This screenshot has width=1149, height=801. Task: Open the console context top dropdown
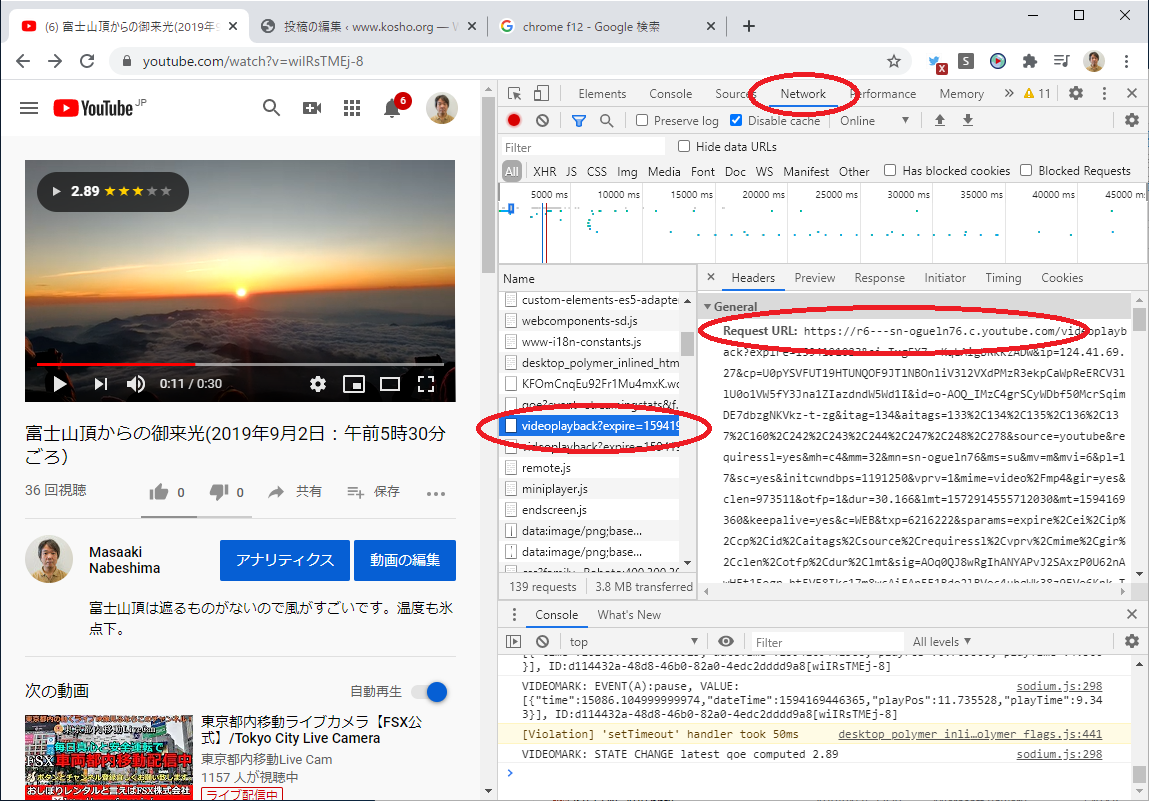click(633, 642)
